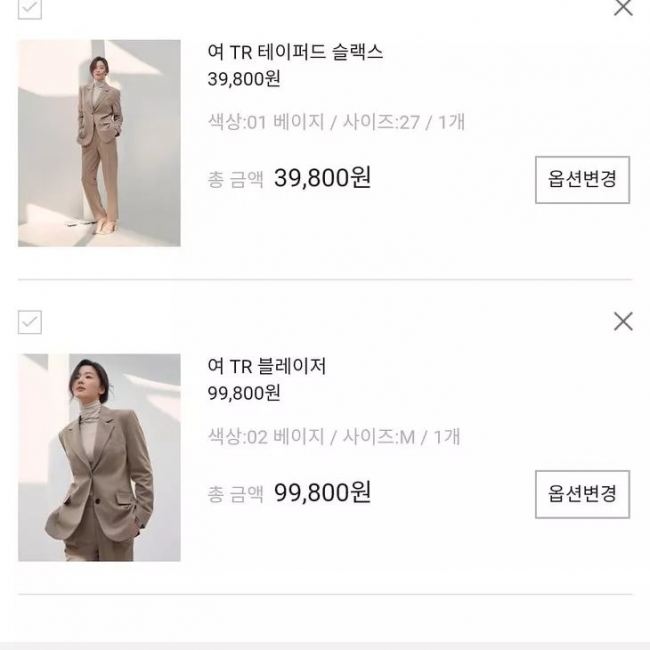Click the 총 금액 label in the 블레이저 row

[x=235, y=494]
